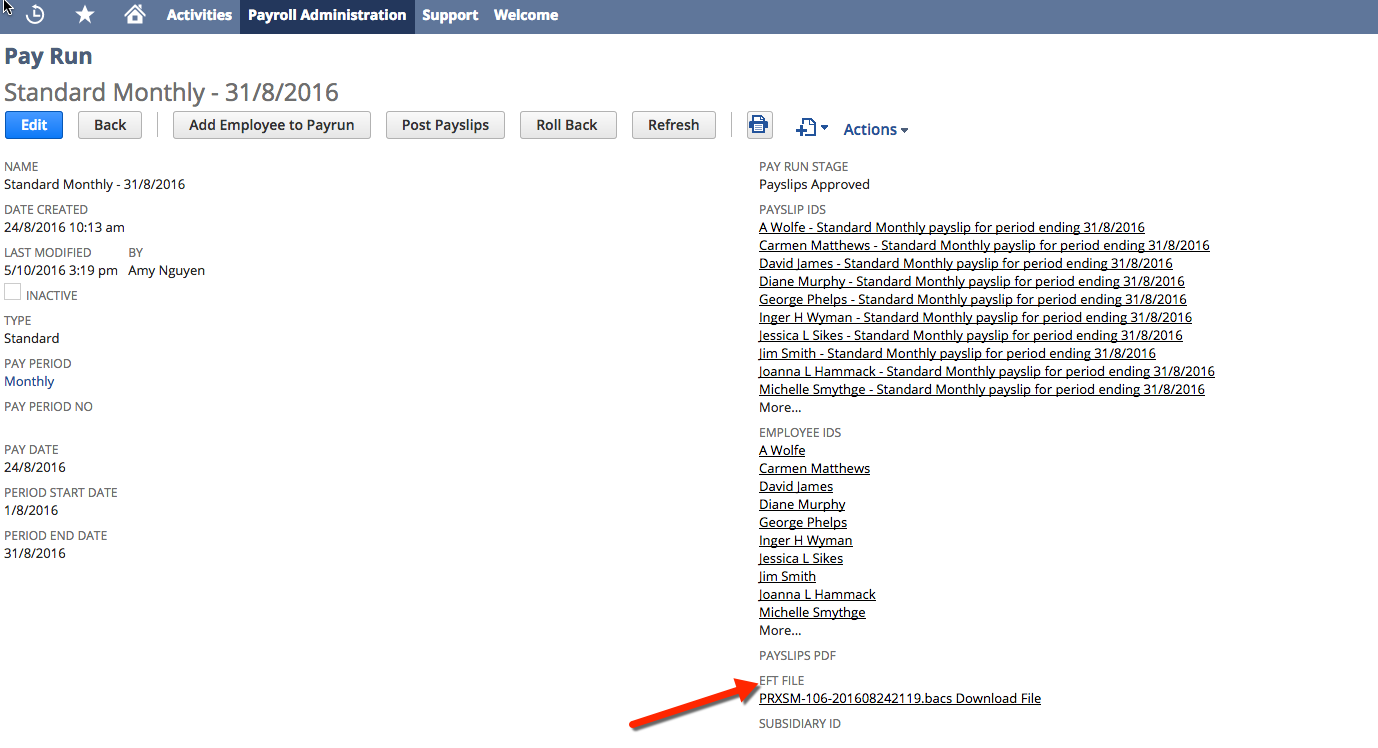Screen dimensions: 1378x748
Task: Trigger the Roll Back action
Action: (568, 124)
